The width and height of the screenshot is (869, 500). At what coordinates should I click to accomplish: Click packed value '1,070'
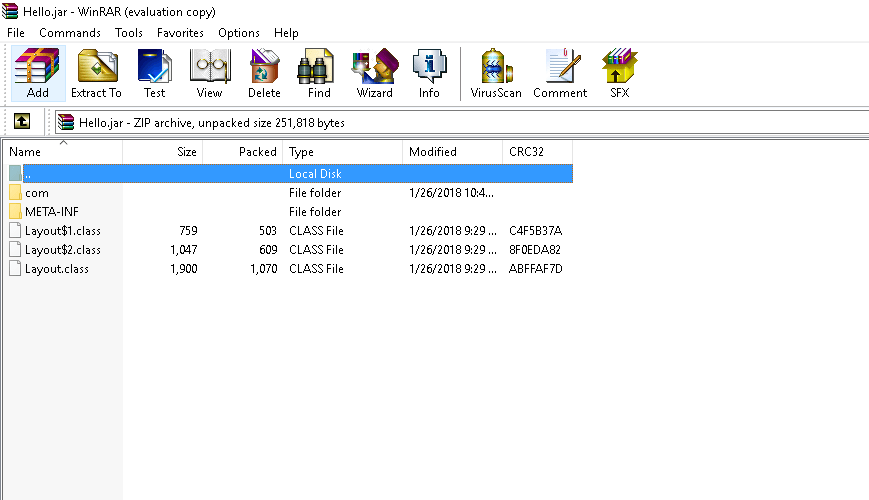point(263,269)
